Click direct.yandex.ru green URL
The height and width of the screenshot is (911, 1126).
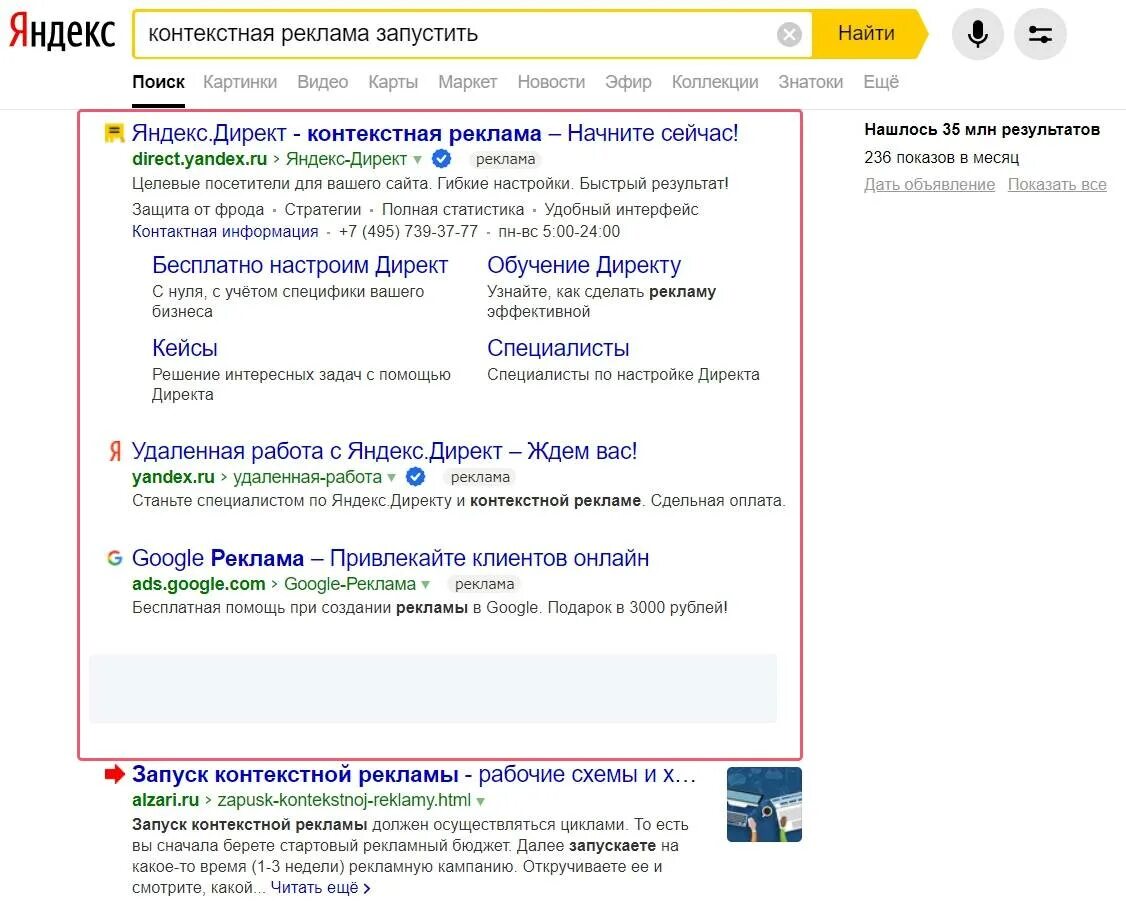(x=200, y=159)
